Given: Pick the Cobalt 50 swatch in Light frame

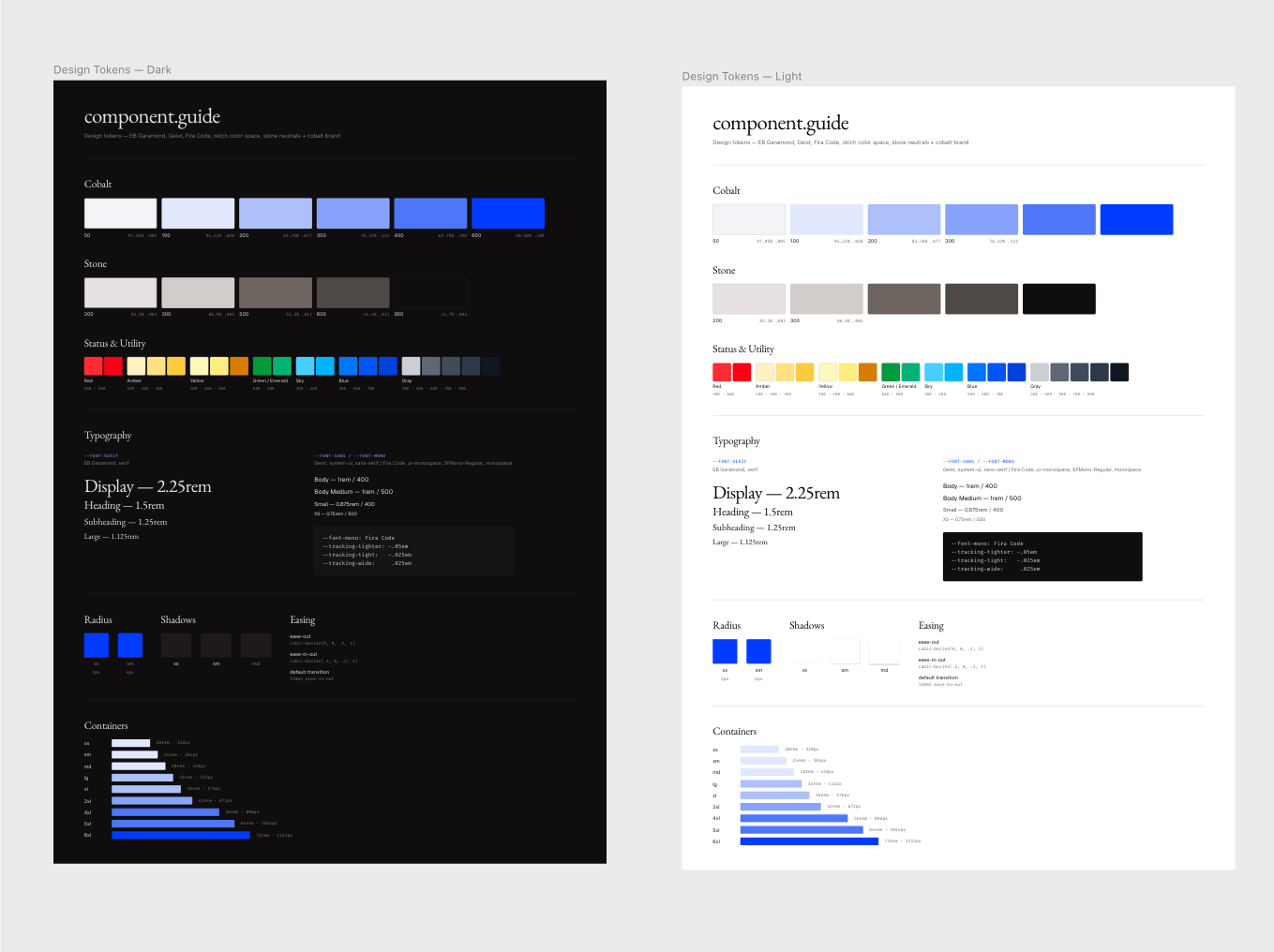Looking at the screenshot, I should pyautogui.click(x=748, y=219).
